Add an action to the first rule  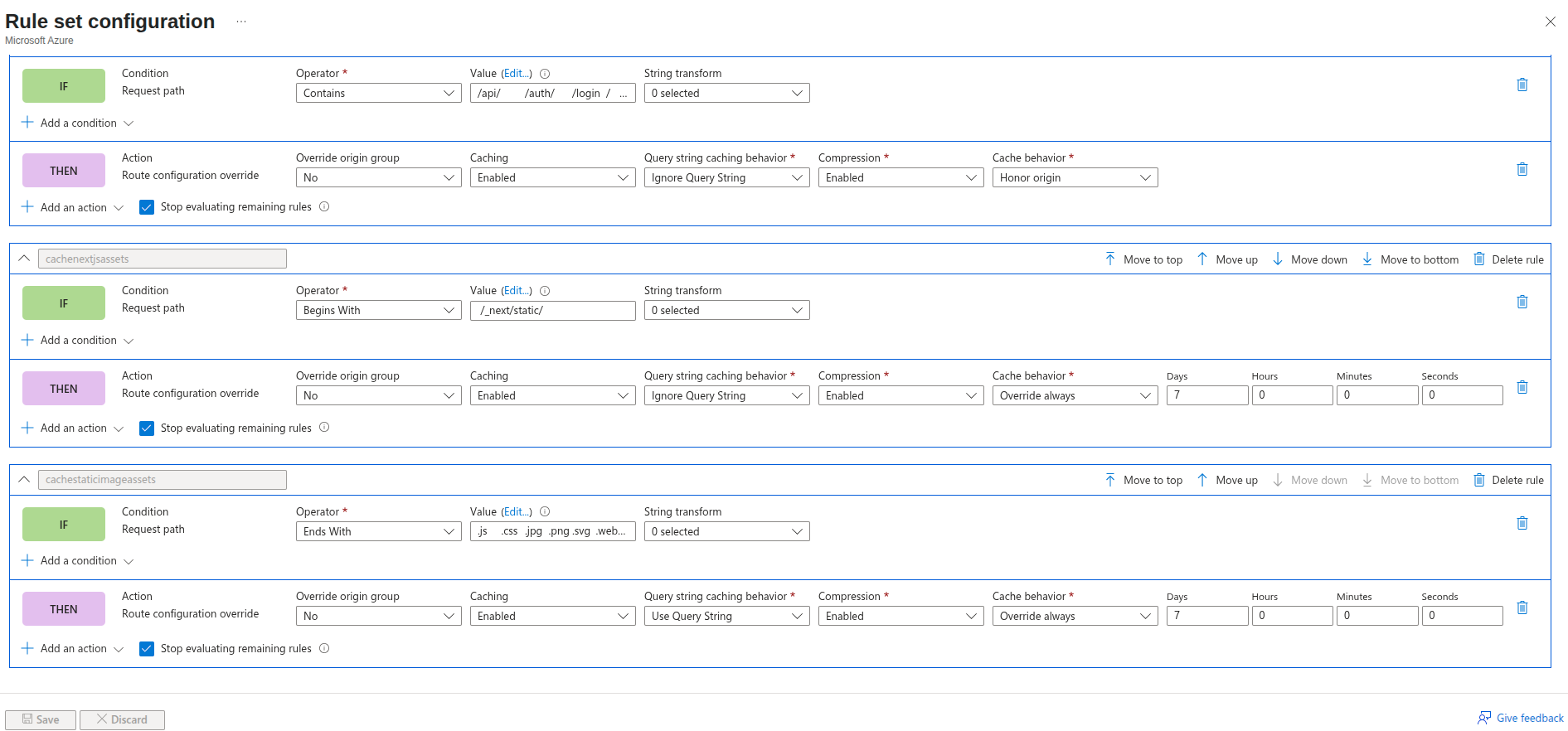[72, 207]
